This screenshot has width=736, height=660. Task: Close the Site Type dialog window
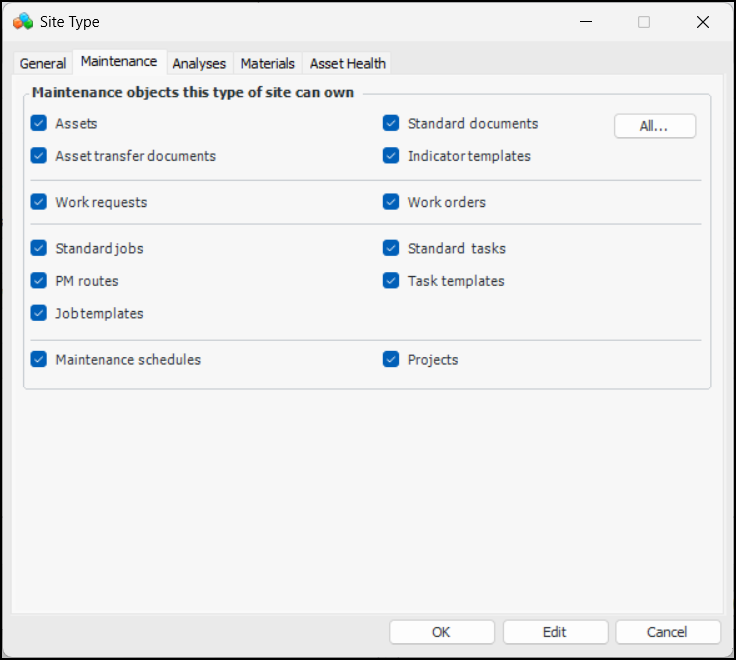[703, 22]
